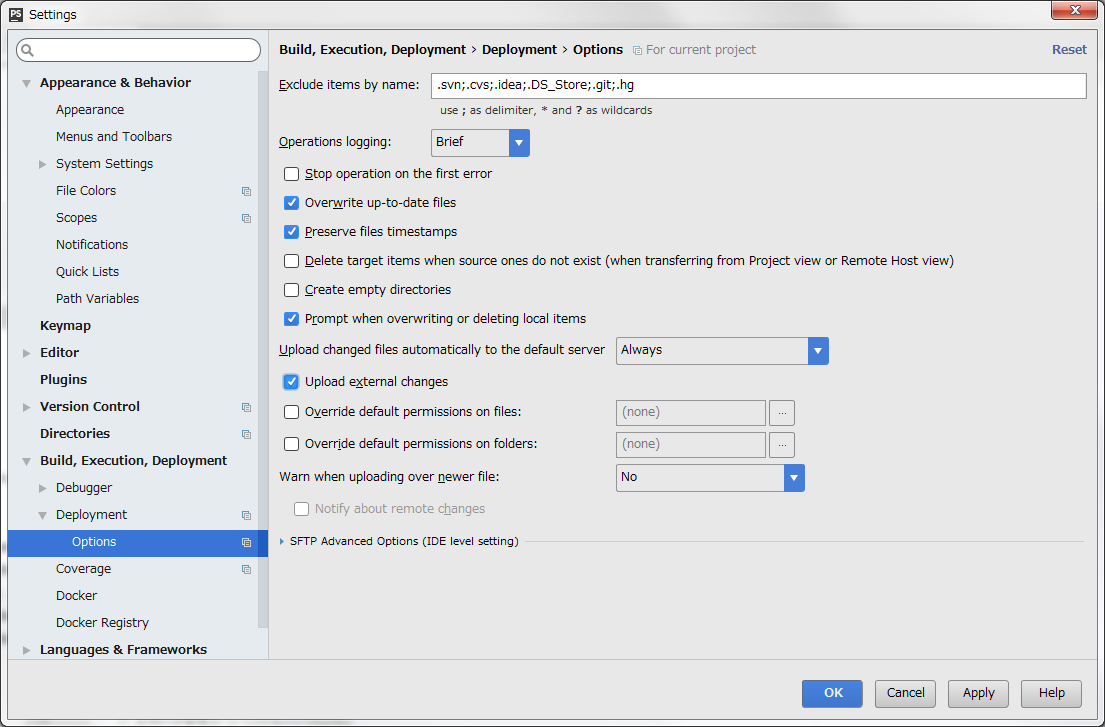The image size is (1105, 727).
Task: Click the project-level icon beside File Colors
Action: (246, 191)
